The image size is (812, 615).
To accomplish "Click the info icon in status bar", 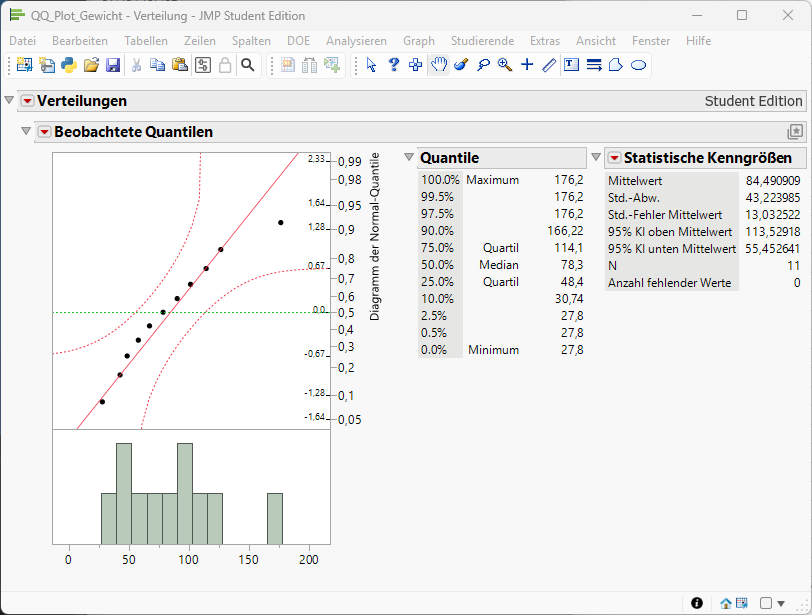I will 697,603.
